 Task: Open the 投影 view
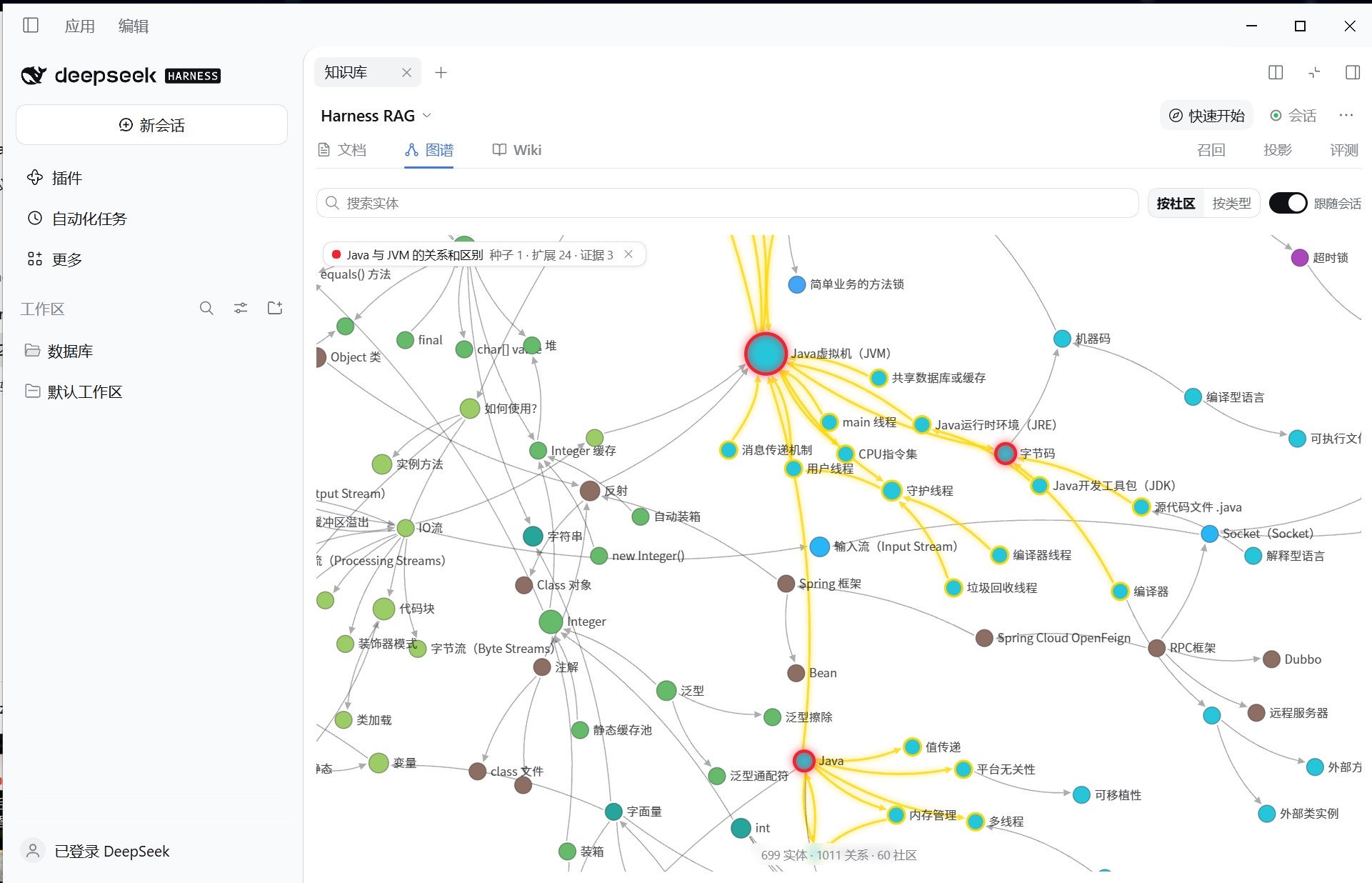[1278, 150]
